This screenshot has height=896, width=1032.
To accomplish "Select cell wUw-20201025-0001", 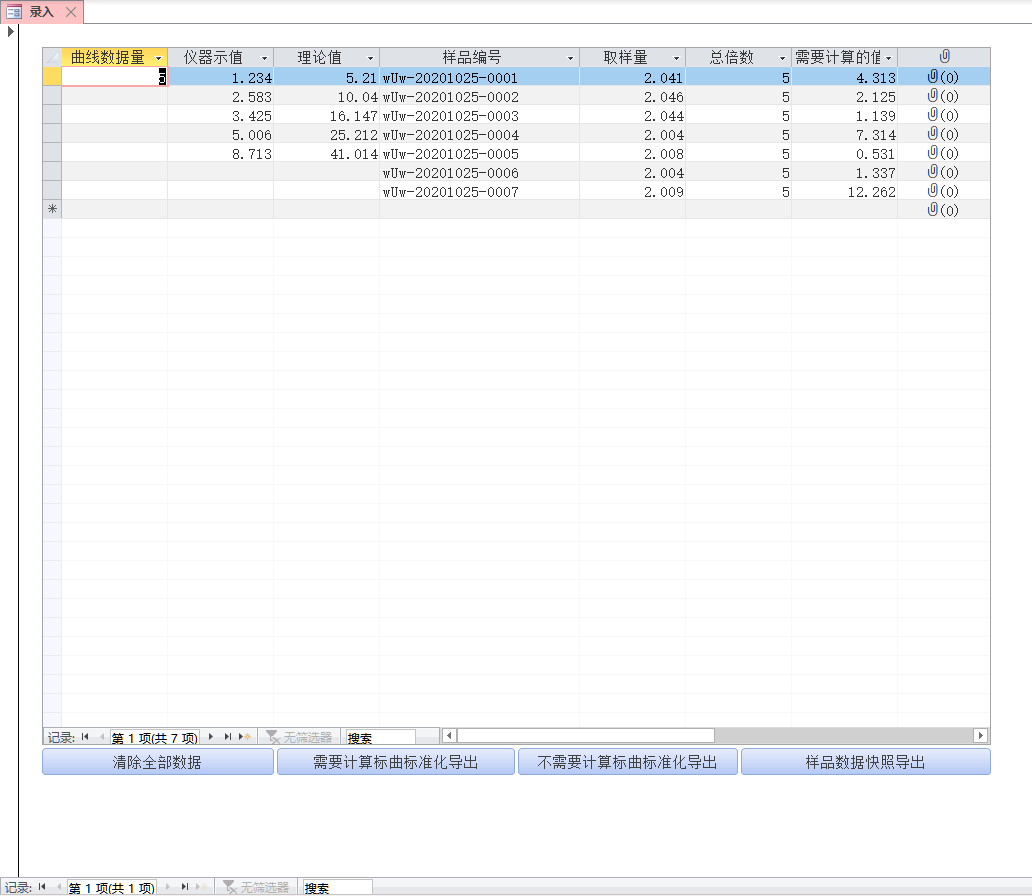I will click(x=479, y=77).
